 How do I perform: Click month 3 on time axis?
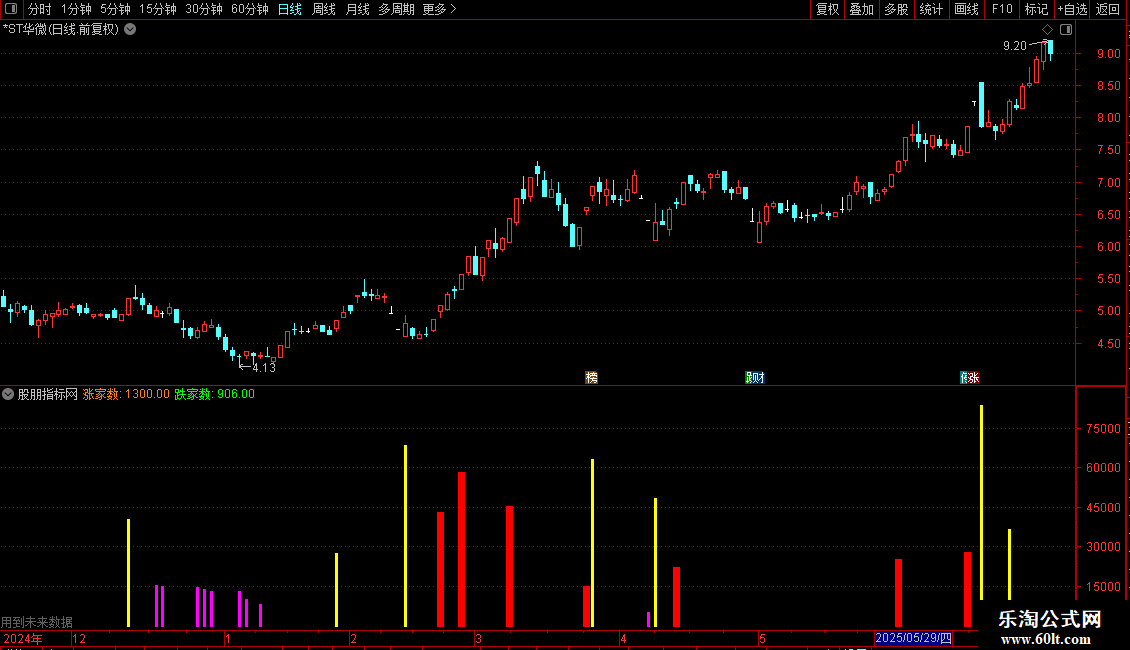click(479, 638)
